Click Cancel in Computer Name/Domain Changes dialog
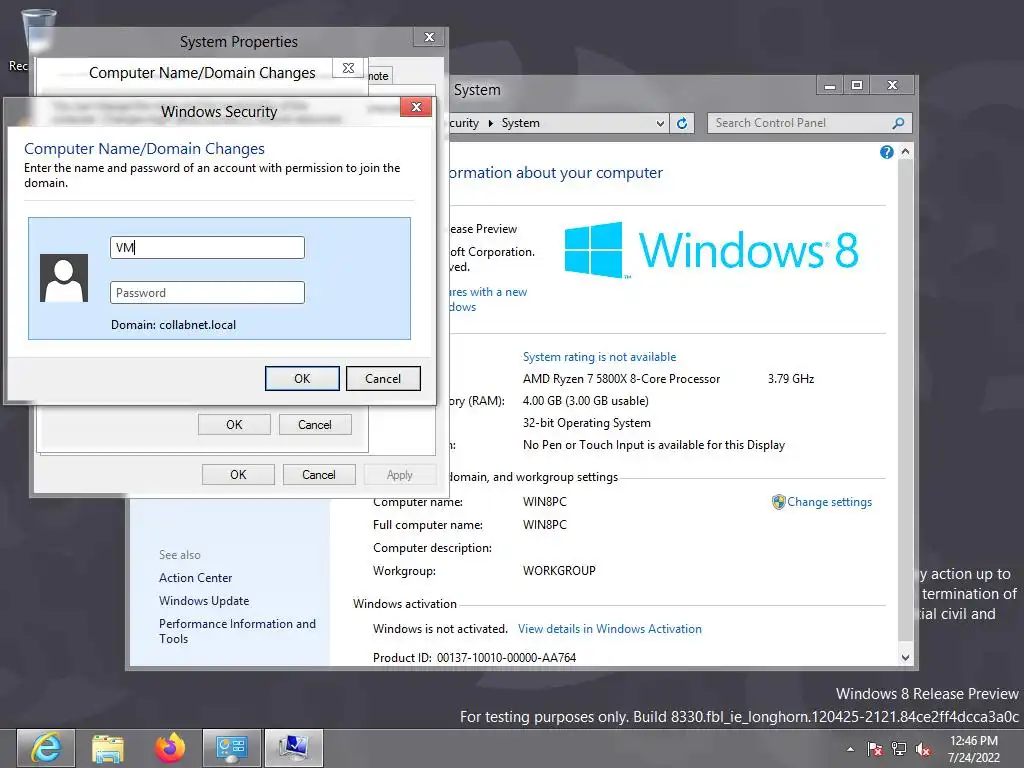 click(315, 424)
